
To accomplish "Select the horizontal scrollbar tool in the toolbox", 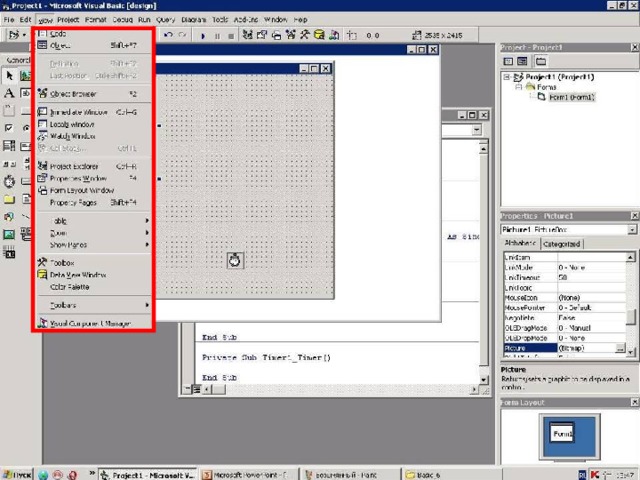I will (9, 164).
